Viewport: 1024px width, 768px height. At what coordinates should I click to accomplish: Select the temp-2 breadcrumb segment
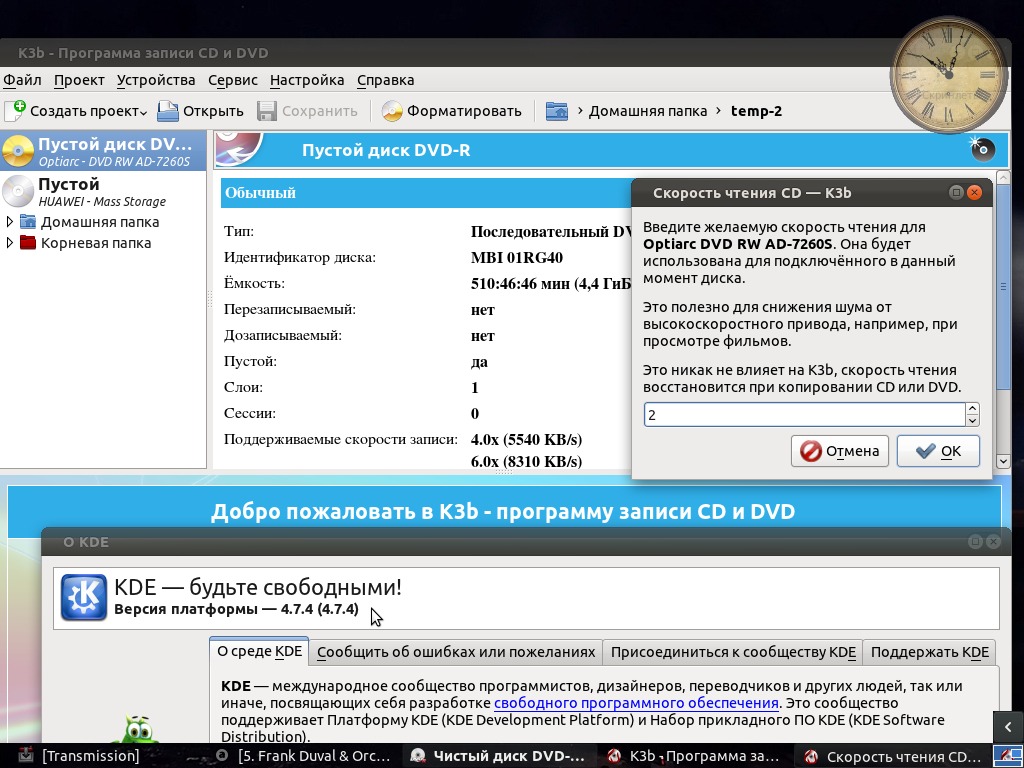(x=756, y=111)
